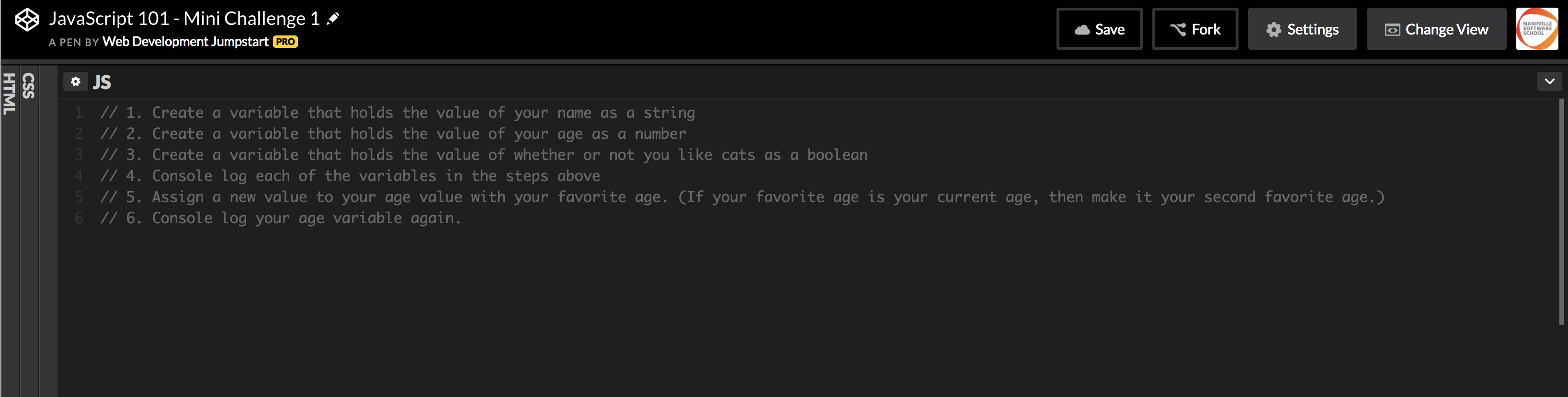Image resolution: width=1568 pixels, height=397 pixels.
Task: Open the collapsed CSS editor tab
Action: (29, 86)
